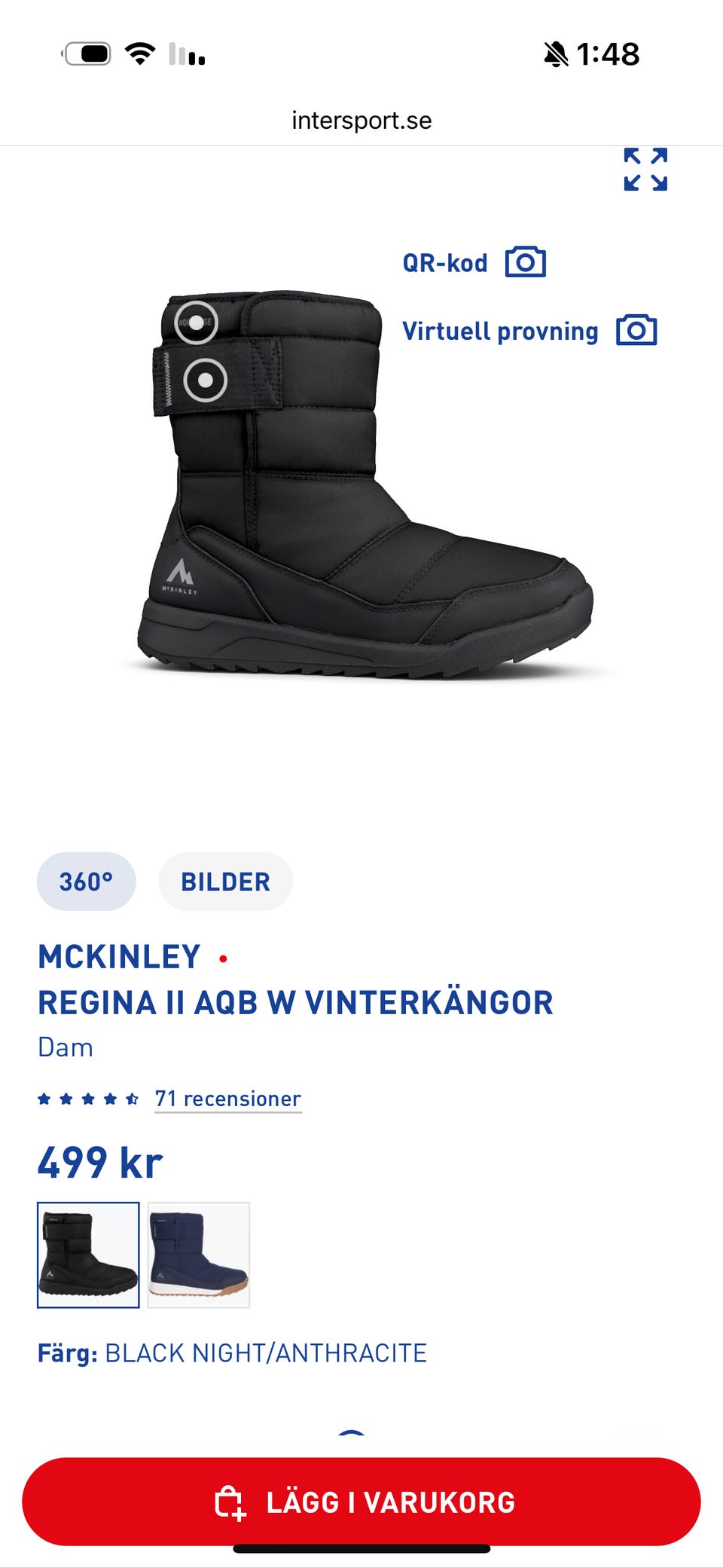
Task: Select the navy blue boot color variant
Action: 199,1255
